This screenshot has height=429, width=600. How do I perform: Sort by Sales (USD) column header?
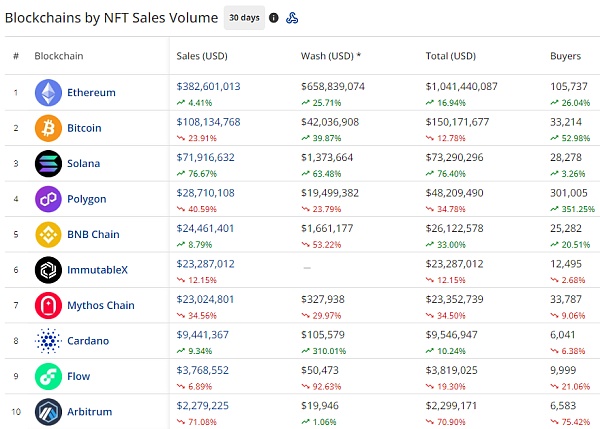pos(202,56)
